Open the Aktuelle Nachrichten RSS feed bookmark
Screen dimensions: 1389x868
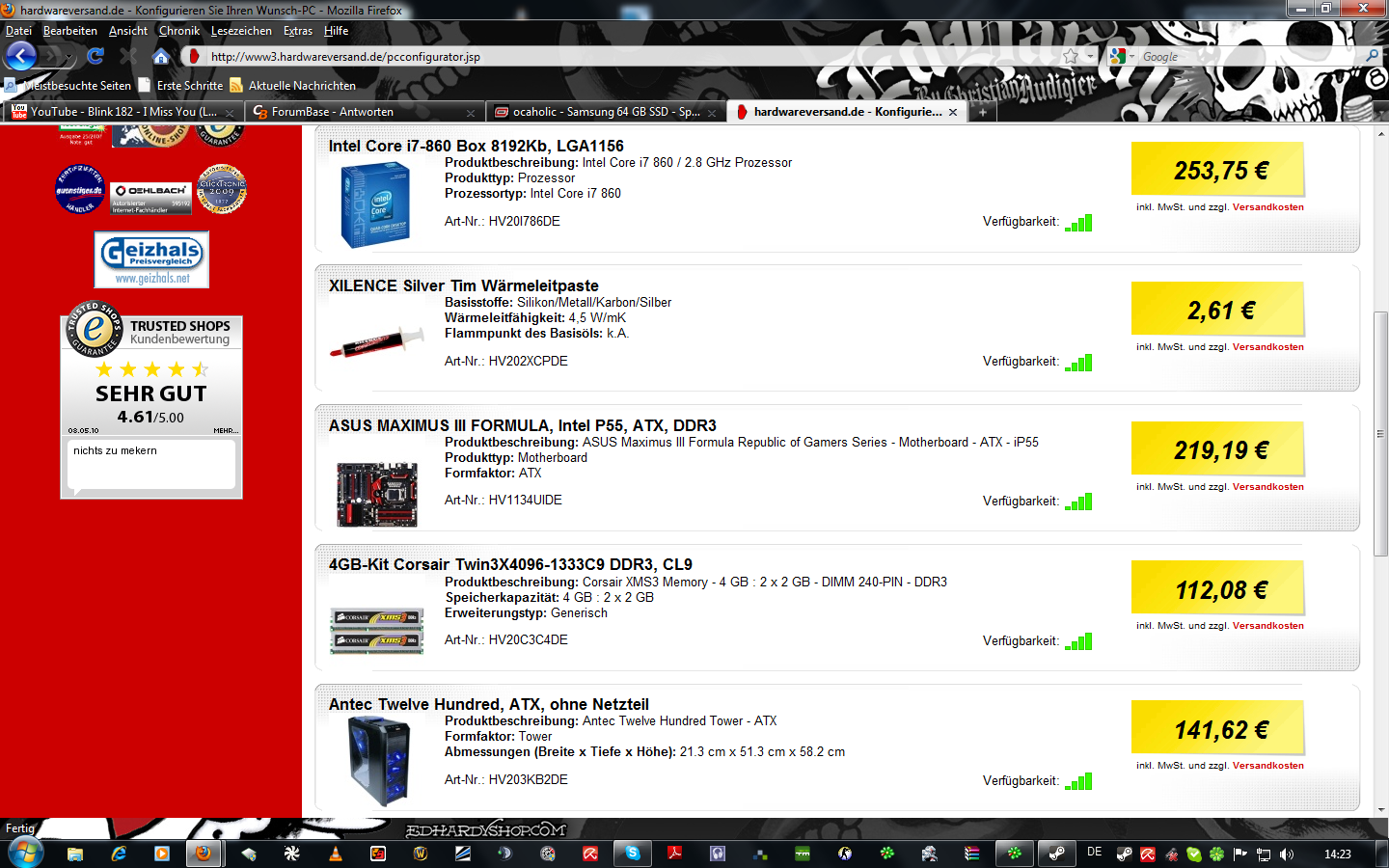pyautogui.click(x=292, y=85)
